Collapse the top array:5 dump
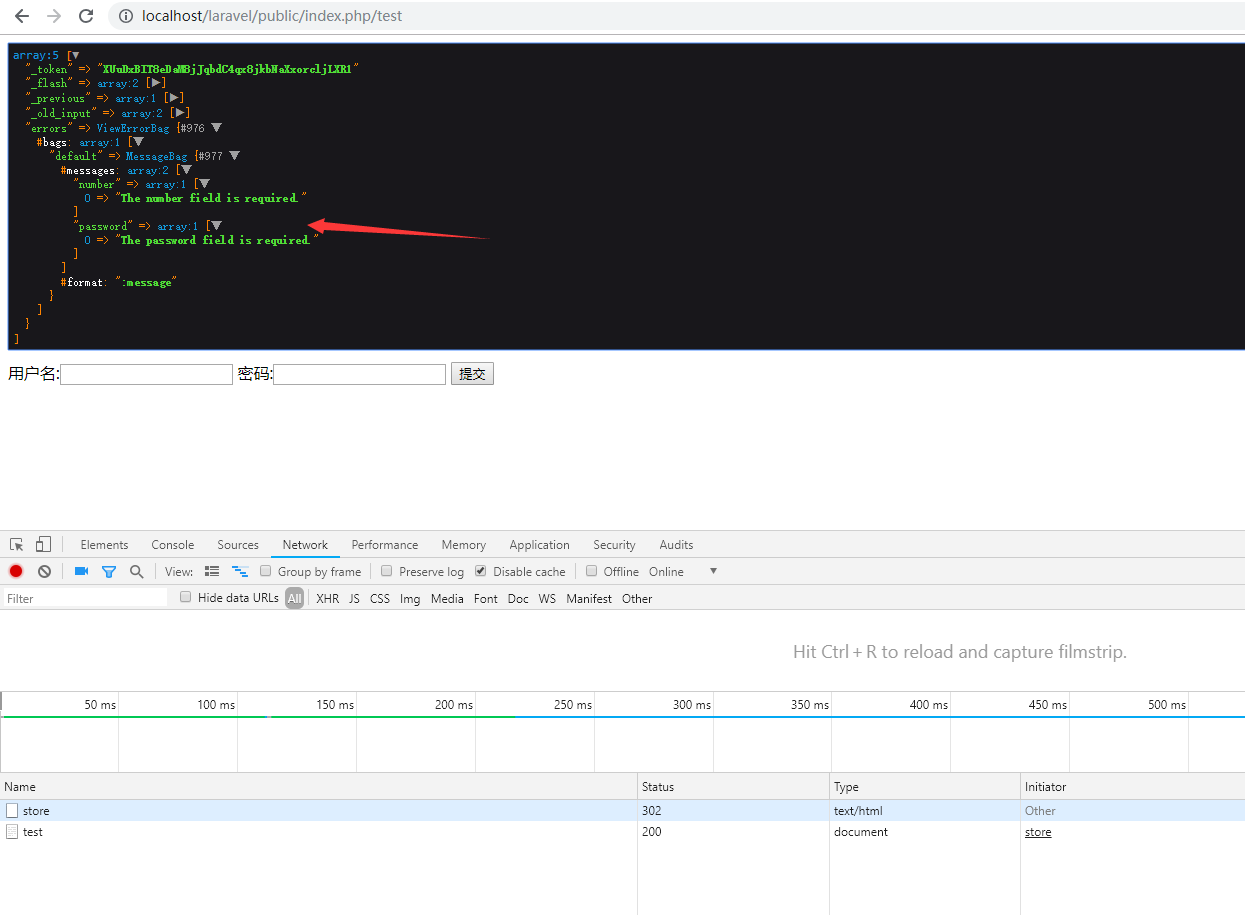Screen dimensions: 1245x915 (x=75, y=55)
